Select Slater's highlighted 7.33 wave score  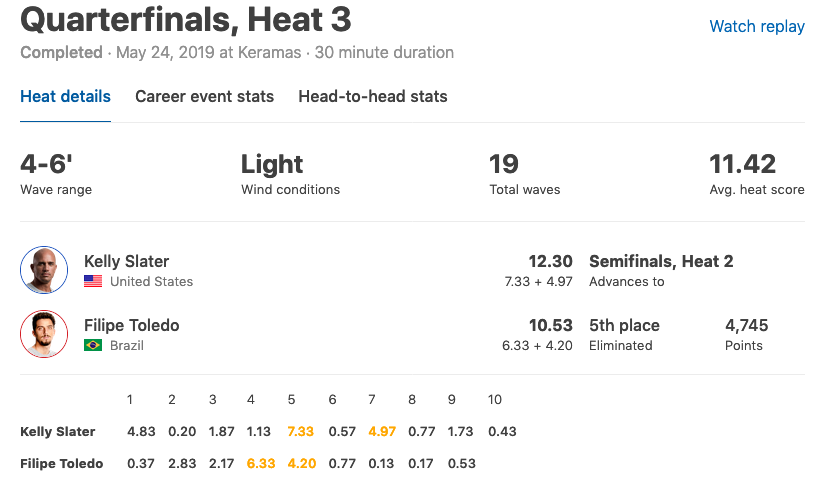tap(300, 432)
